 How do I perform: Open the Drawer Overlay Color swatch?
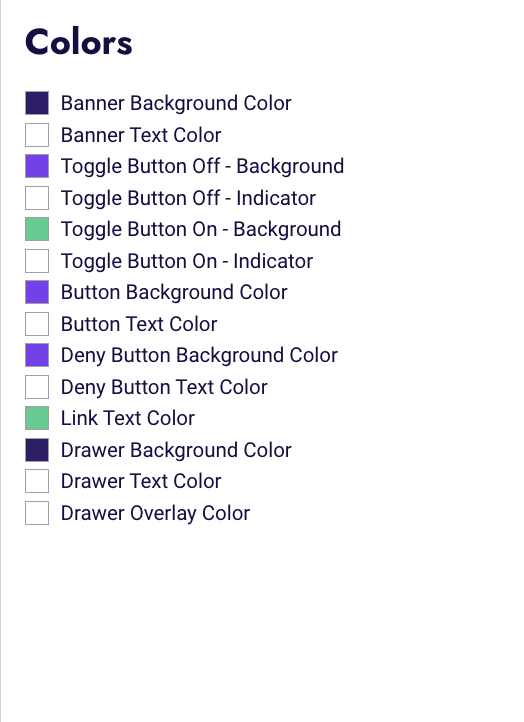pos(37,513)
